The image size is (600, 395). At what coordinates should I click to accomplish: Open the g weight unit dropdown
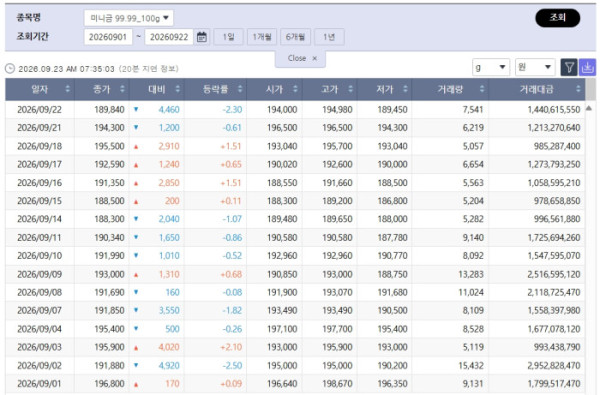[x=491, y=67]
